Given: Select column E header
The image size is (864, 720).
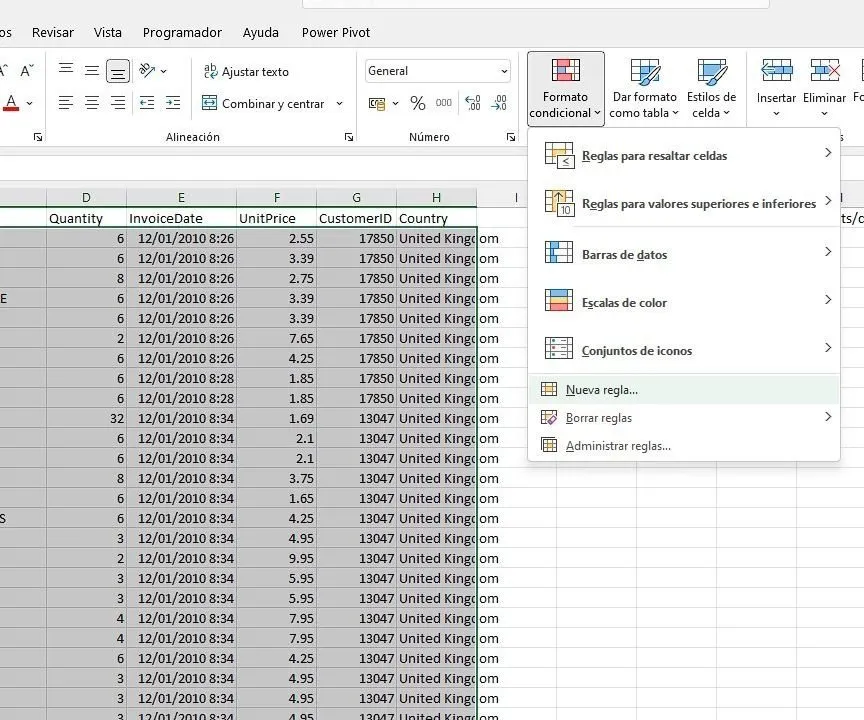Looking at the screenshot, I should tap(181, 197).
